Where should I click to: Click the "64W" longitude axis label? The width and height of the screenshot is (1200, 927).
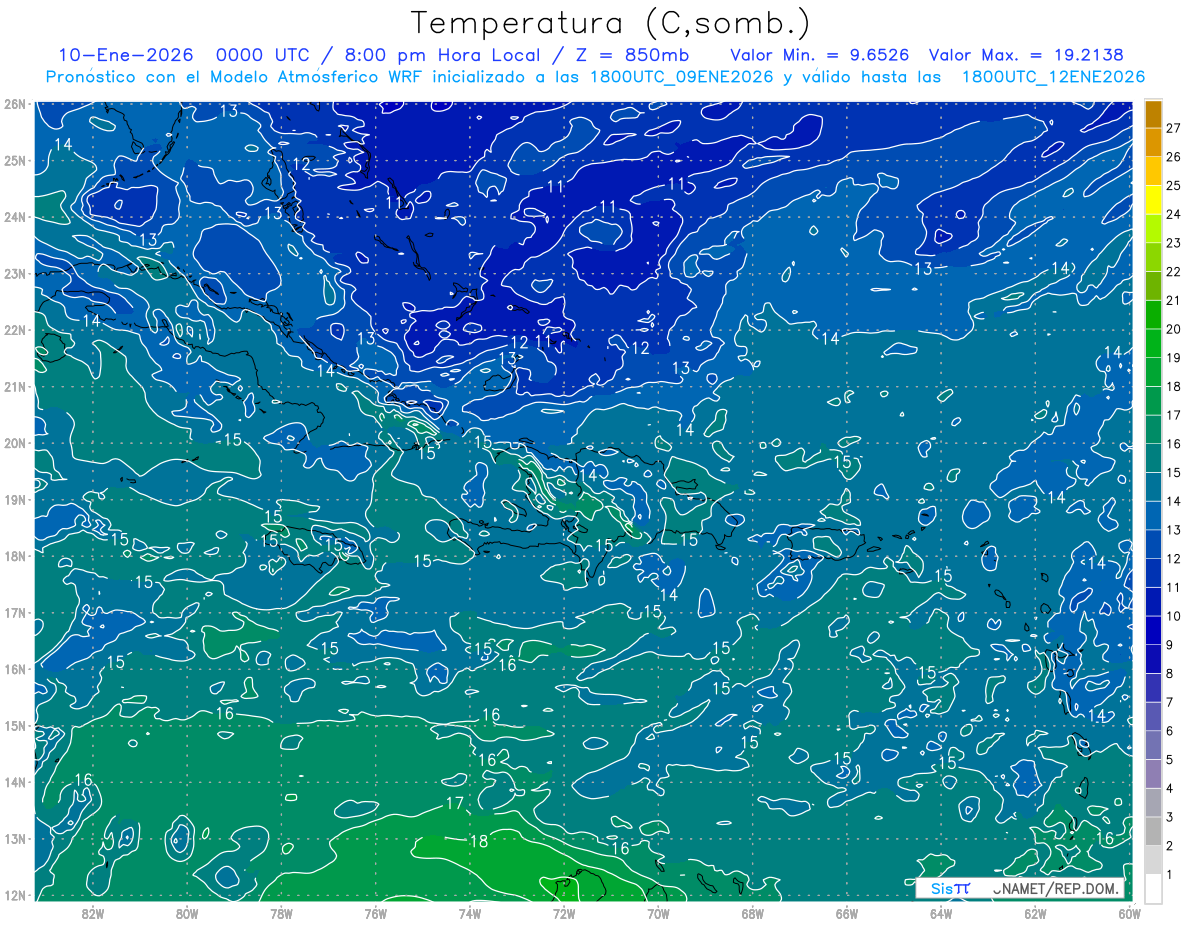[x=940, y=913]
